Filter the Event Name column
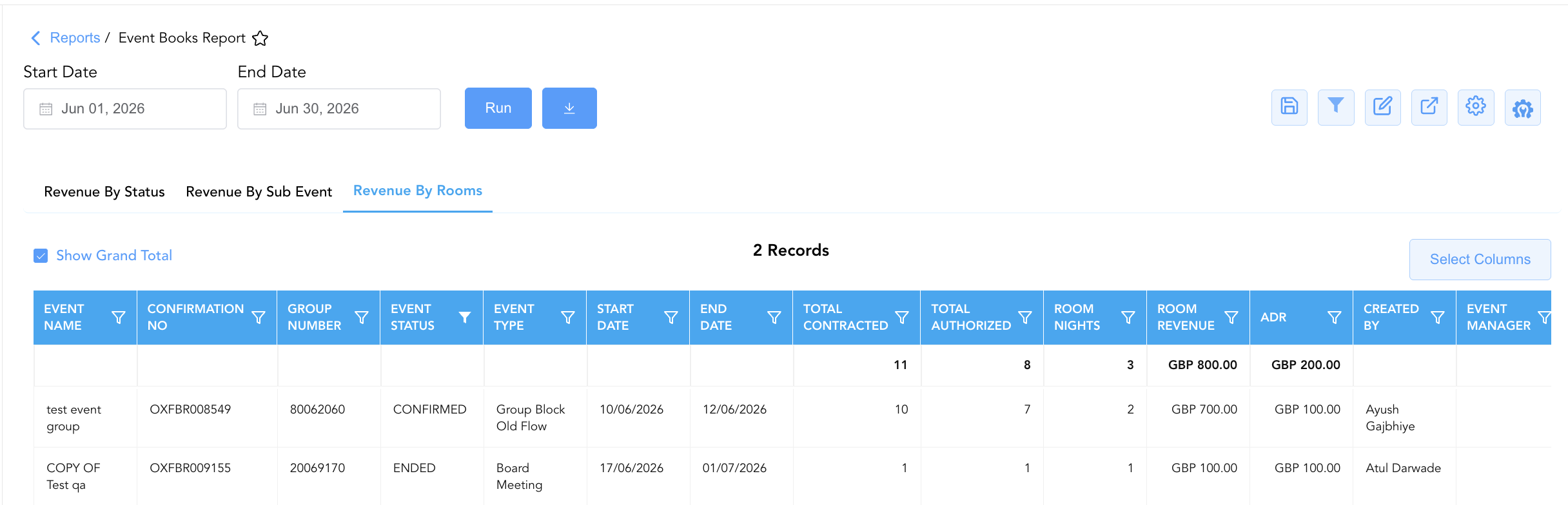This screenshot has height=505, width=1568. 119,318
